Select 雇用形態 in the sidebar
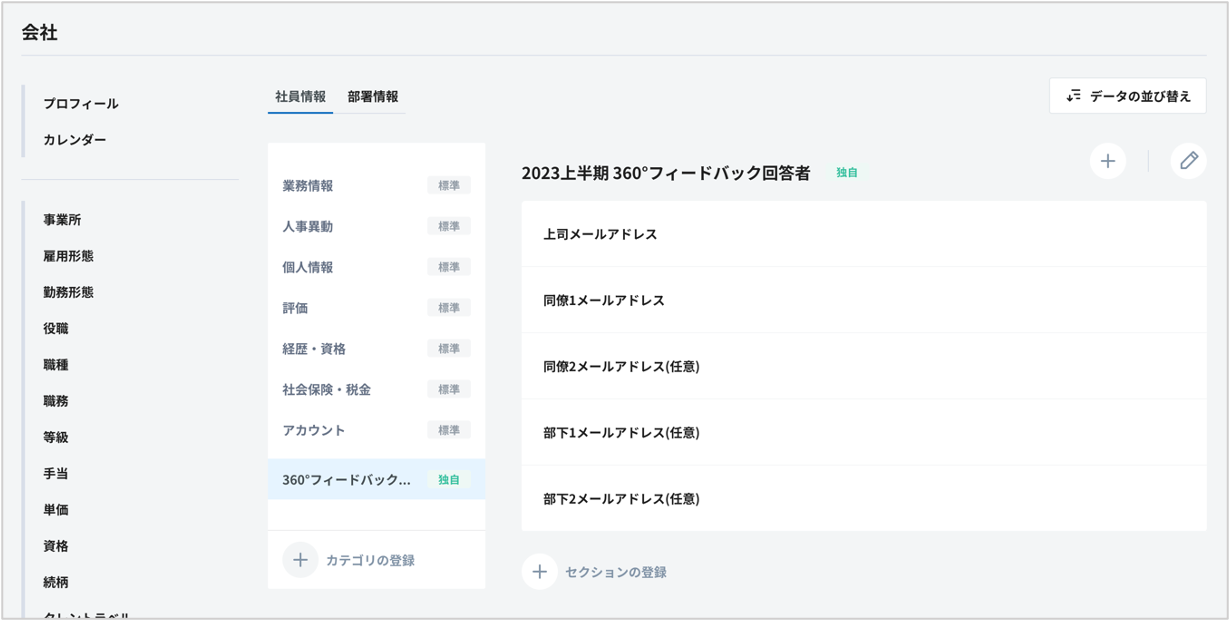Image resolution: width=1230 pixels, height=620 pixels. point(68,256)
